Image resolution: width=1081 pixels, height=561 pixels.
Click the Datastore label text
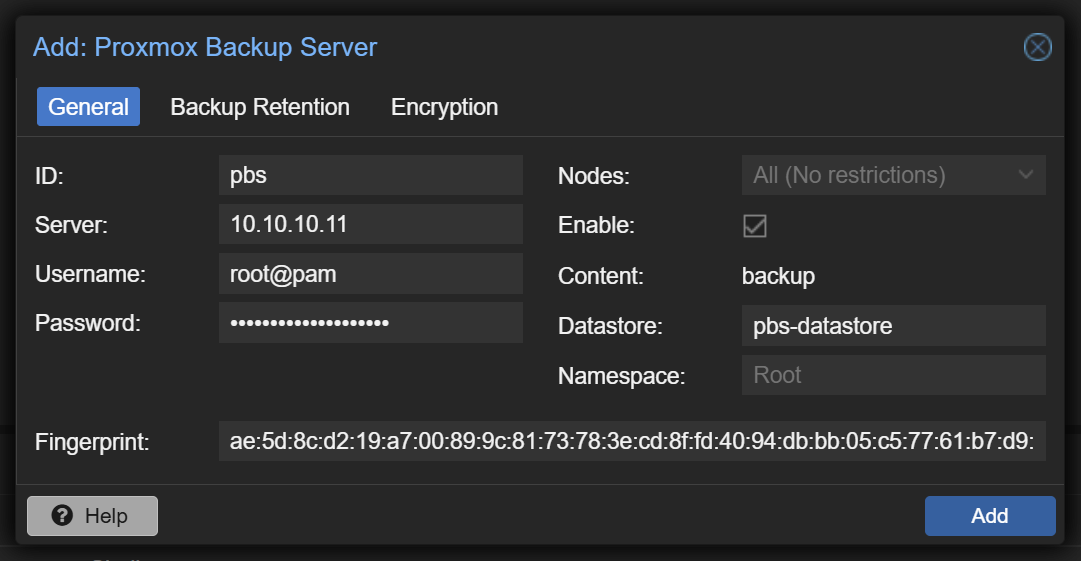click(x=610, y=326)
